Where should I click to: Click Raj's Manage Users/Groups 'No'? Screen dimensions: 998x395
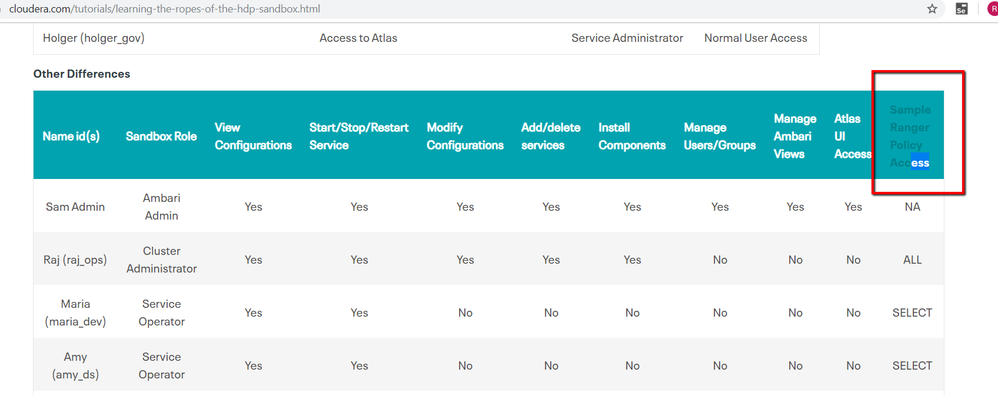(720, 260)
